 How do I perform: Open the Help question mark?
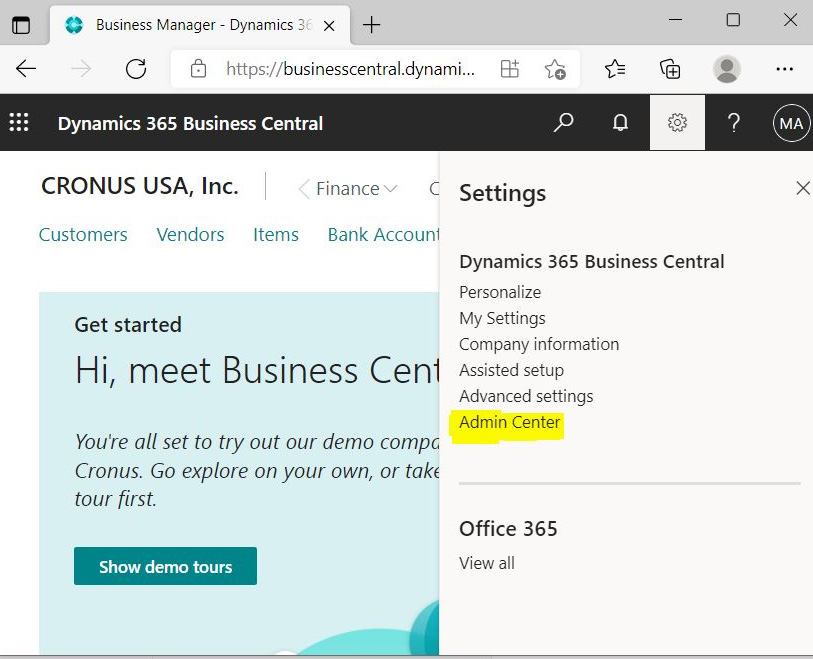tap(734, 123)
